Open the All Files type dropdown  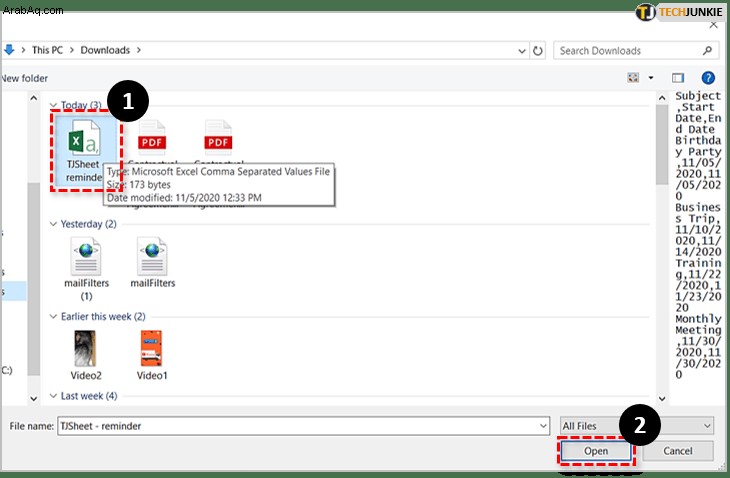click(636, 426)
